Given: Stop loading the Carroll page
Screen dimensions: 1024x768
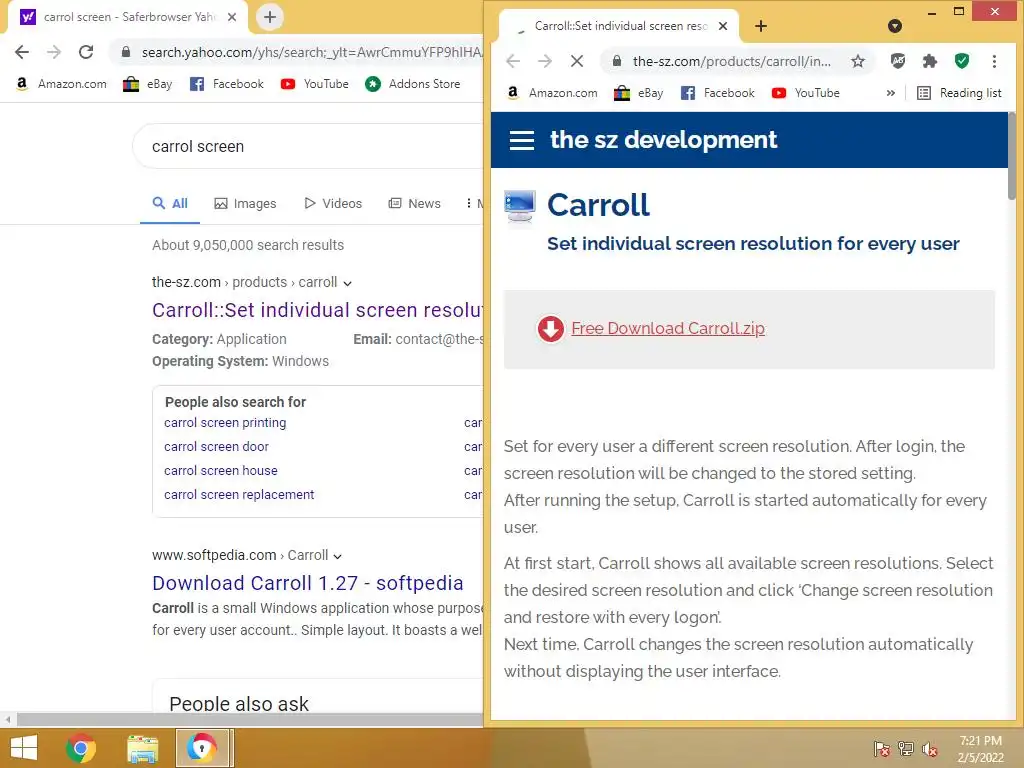Looking at the screenshot, I should tap(577, 61).
